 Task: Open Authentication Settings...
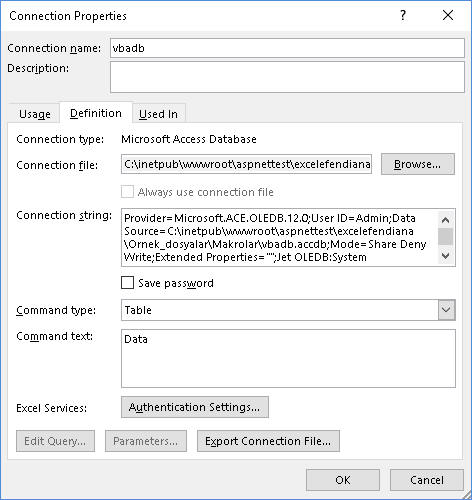[x=195, y=407]
